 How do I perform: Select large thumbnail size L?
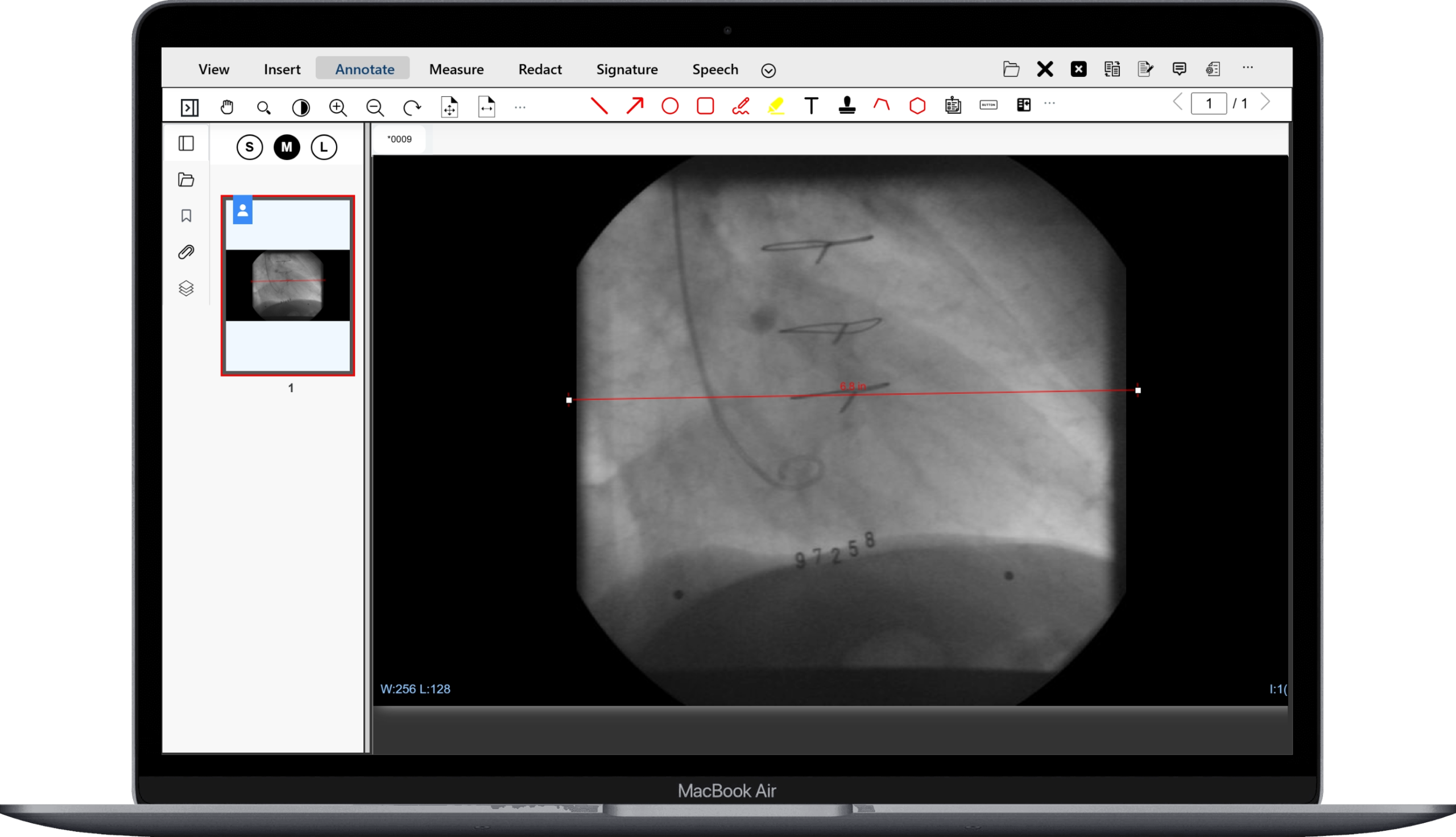click(x=324, y=147)
